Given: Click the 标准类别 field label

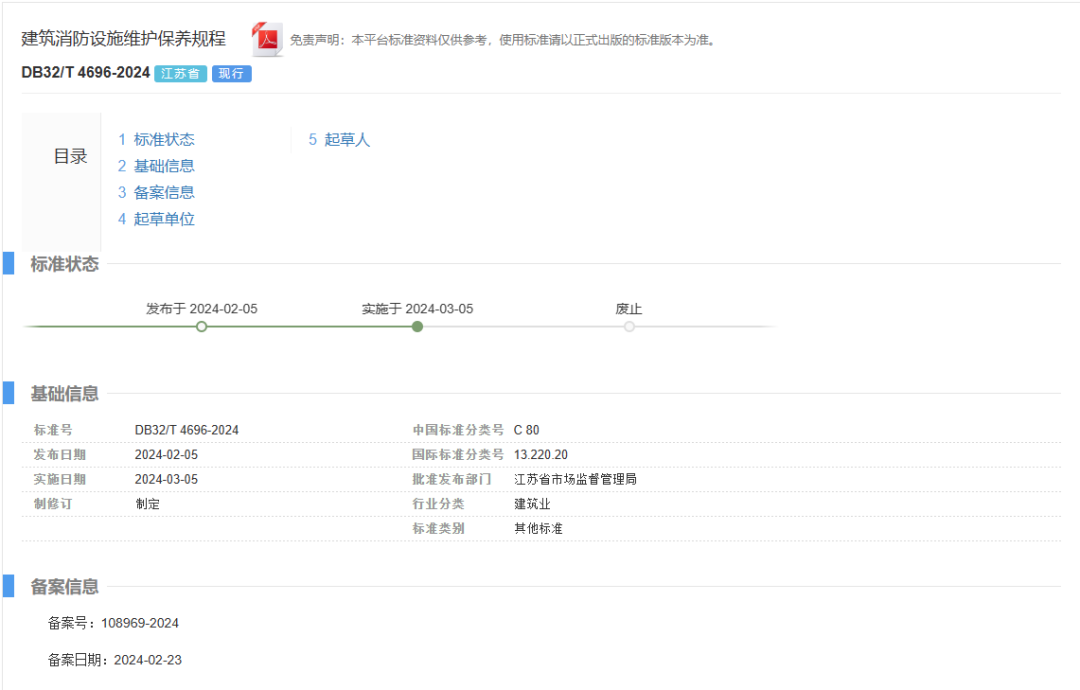Looking at the screenshot, I should click(438, 528).
